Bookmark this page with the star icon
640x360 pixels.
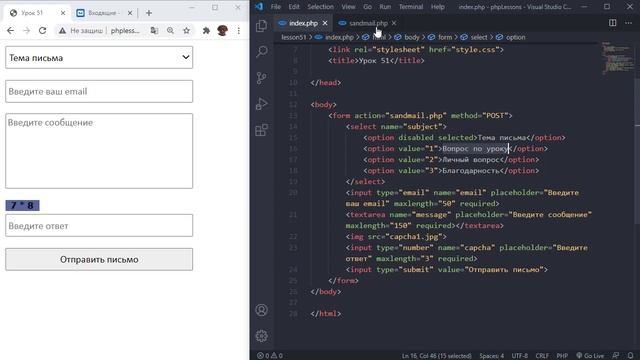pyautogui.click(x=187, y=31)
